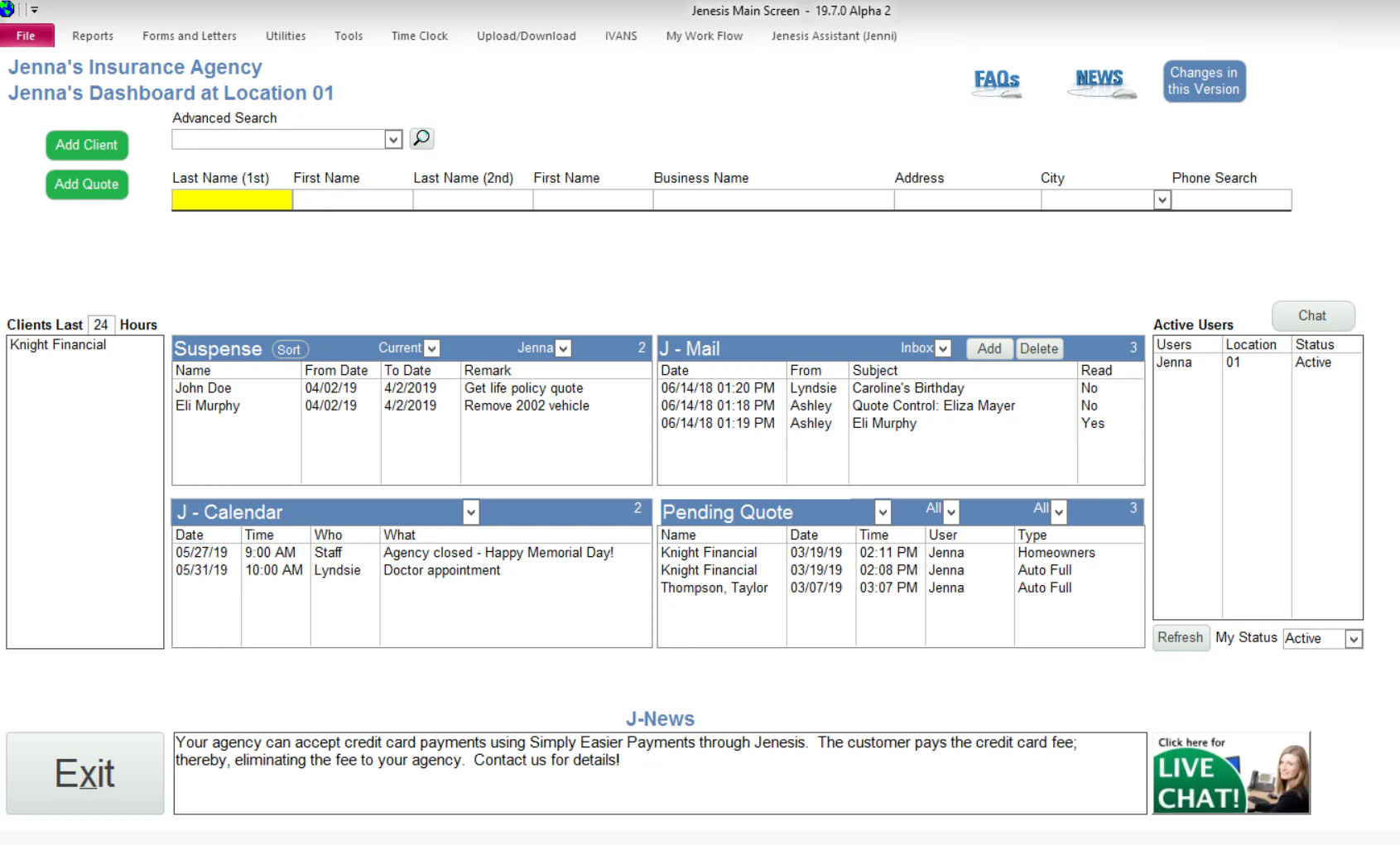Open Changes in this Version
Screen dimensions: 1400x845
tap(1204, 80)
